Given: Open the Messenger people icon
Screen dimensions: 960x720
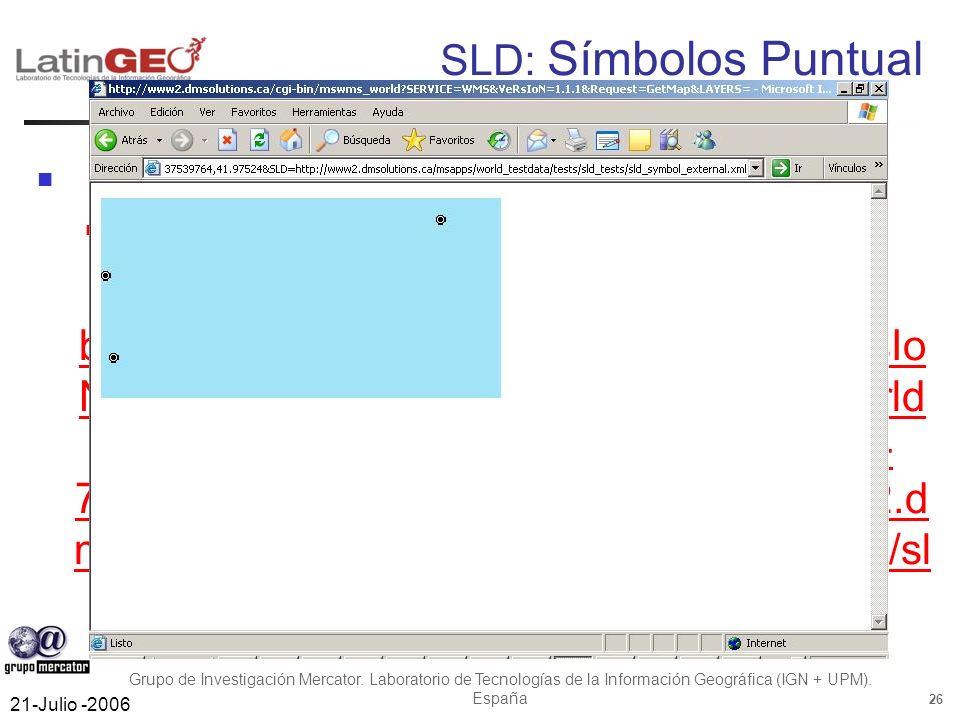Looking at the screenshot, I should click(704, 140).
